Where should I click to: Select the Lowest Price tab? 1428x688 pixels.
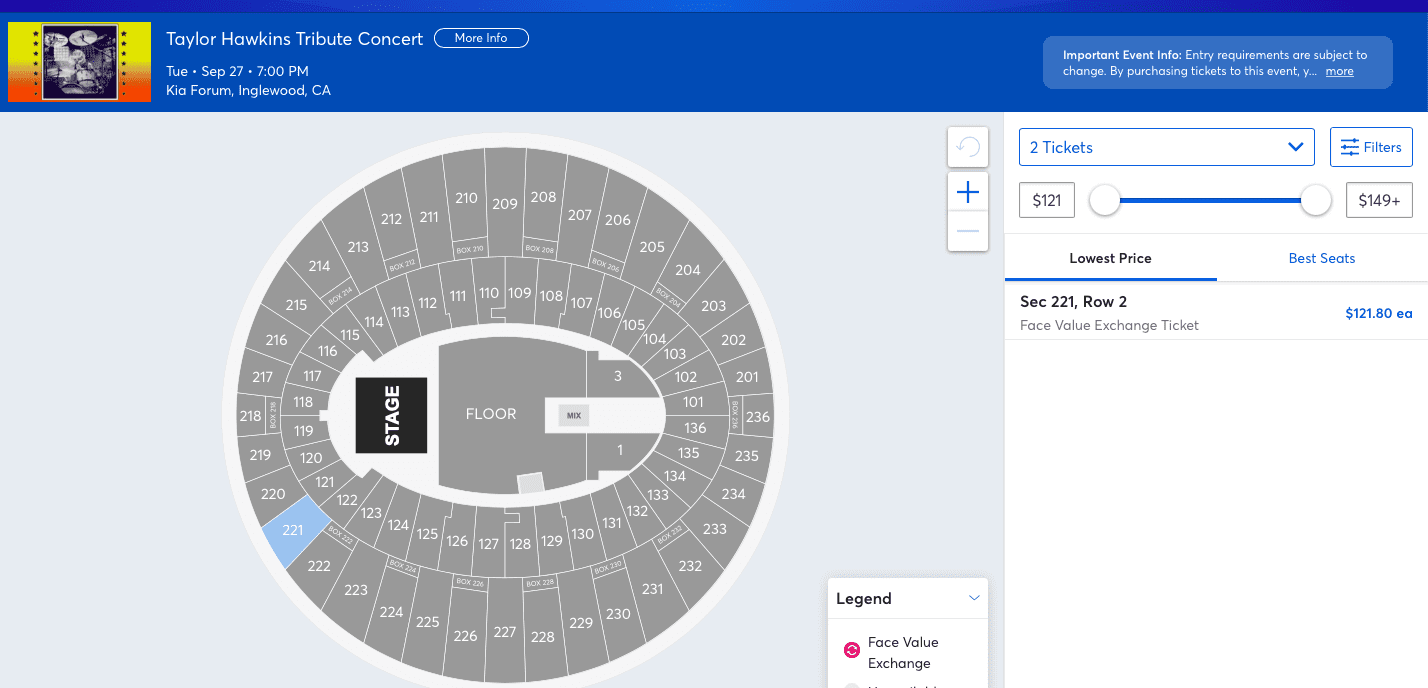(x=1110, y=258)
